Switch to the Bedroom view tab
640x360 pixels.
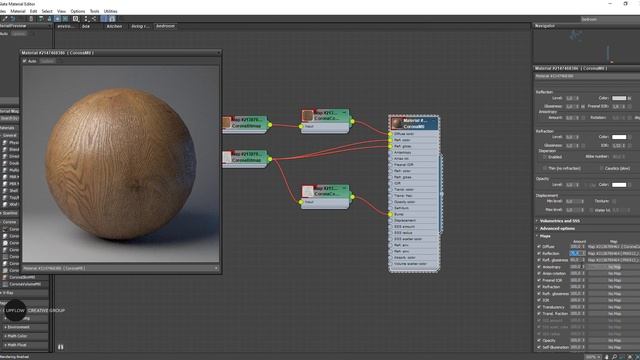pyautogui.click(x=165, y=26)
